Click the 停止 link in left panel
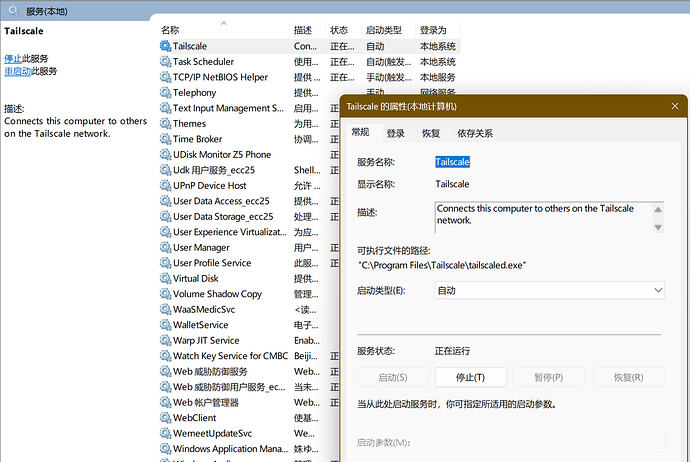Viewport: 690px width, 462px height. [x=13, y=59]
